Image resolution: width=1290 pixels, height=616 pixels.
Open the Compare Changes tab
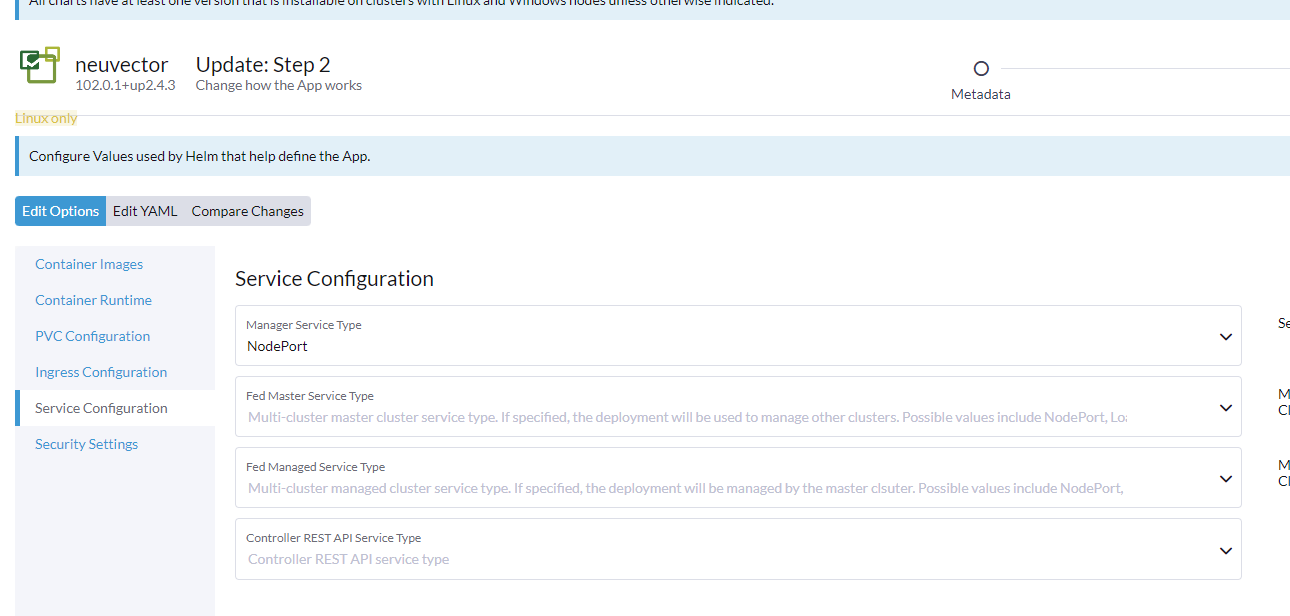246,210
